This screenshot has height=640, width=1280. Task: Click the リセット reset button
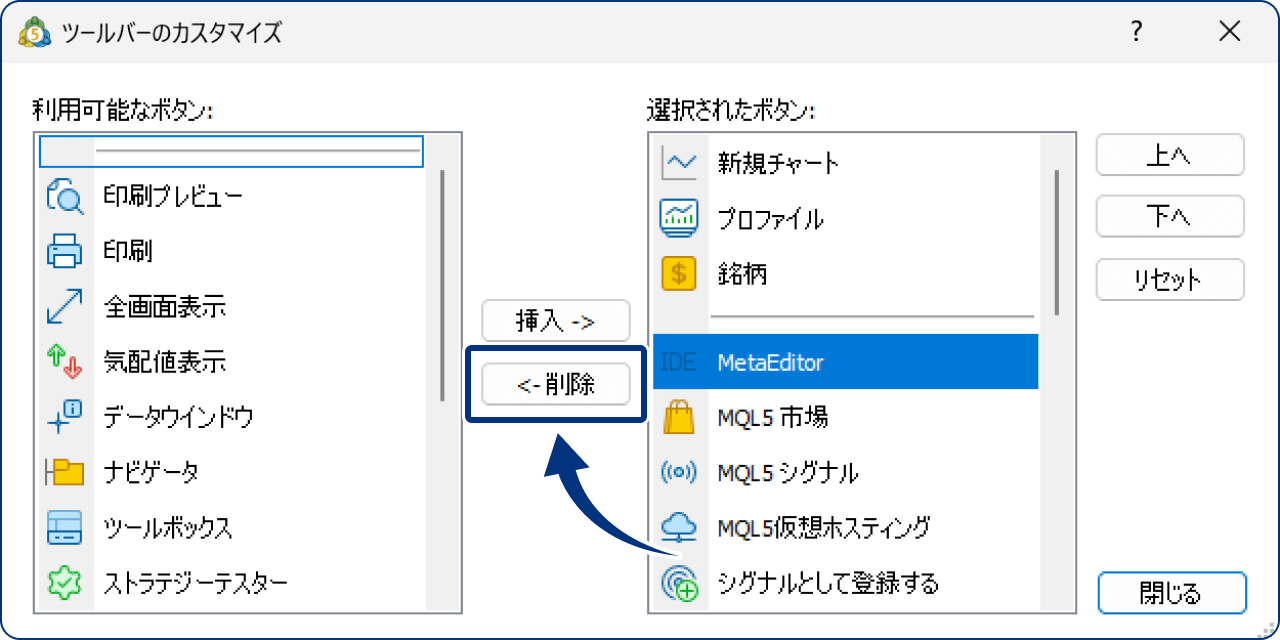(1169, 280)
